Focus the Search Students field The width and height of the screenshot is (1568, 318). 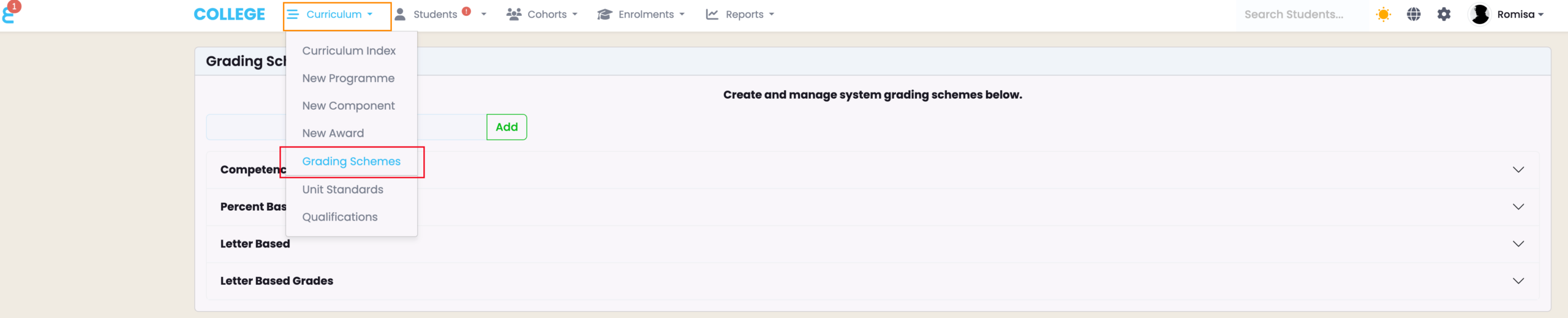pyautogui.click(x=1294, y=15)
